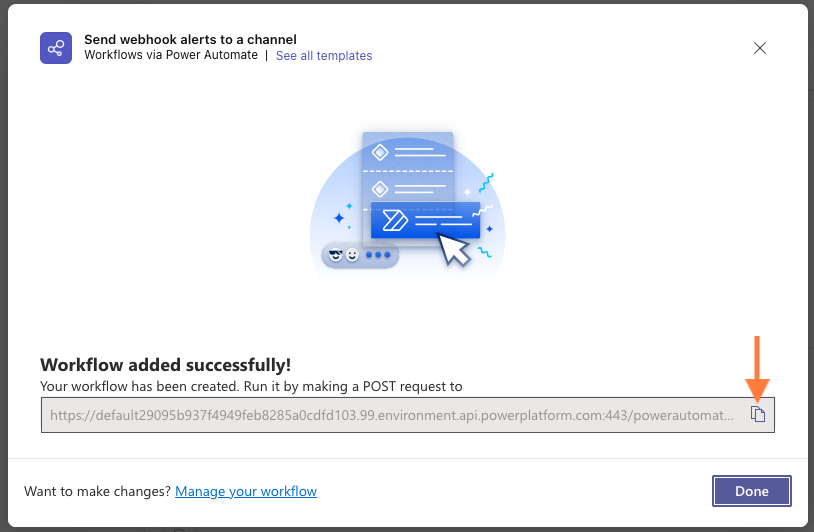Open the See all templates link
Screen dimensions: 814x532
click(324, 56)
